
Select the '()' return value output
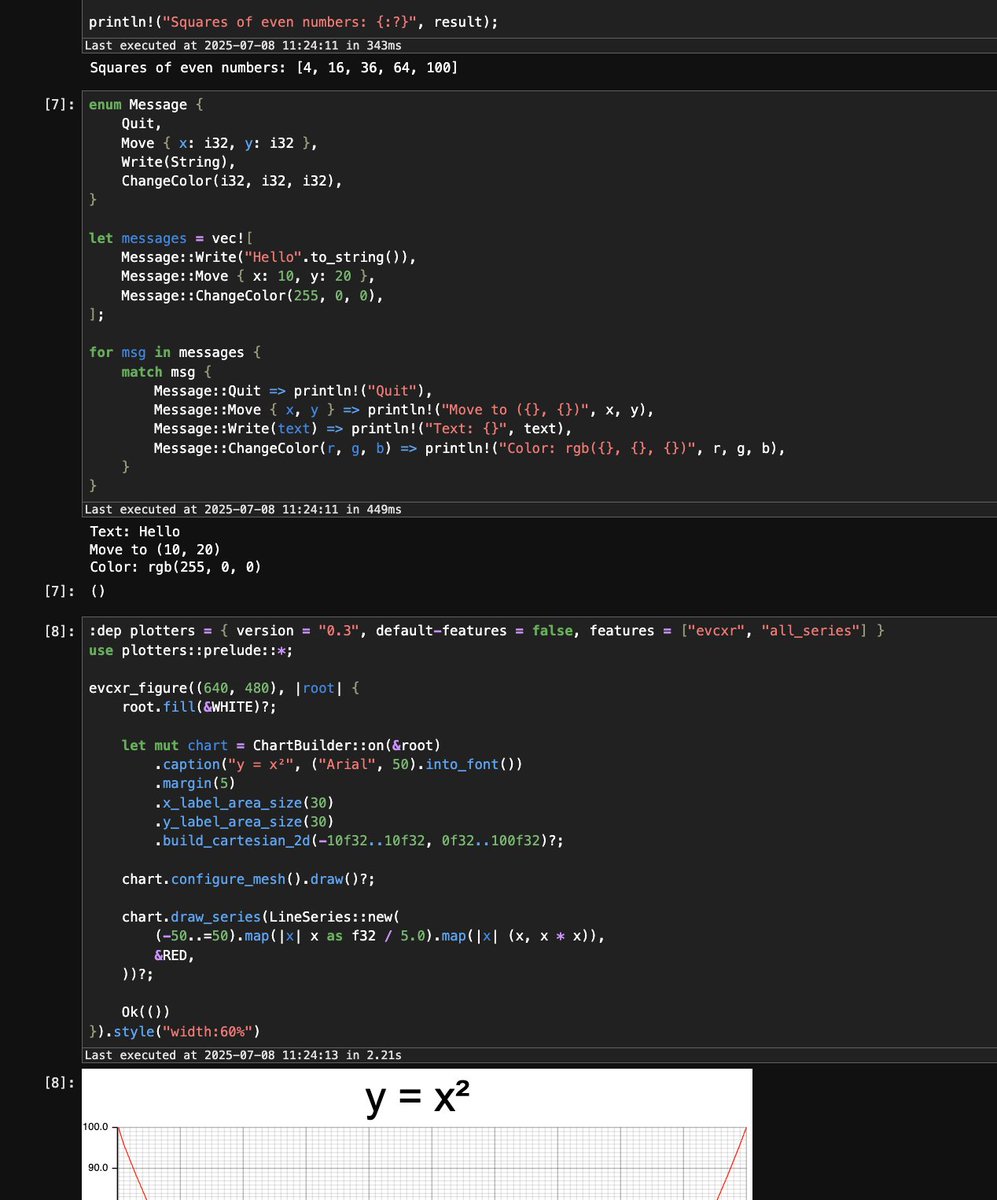[98, 590]
